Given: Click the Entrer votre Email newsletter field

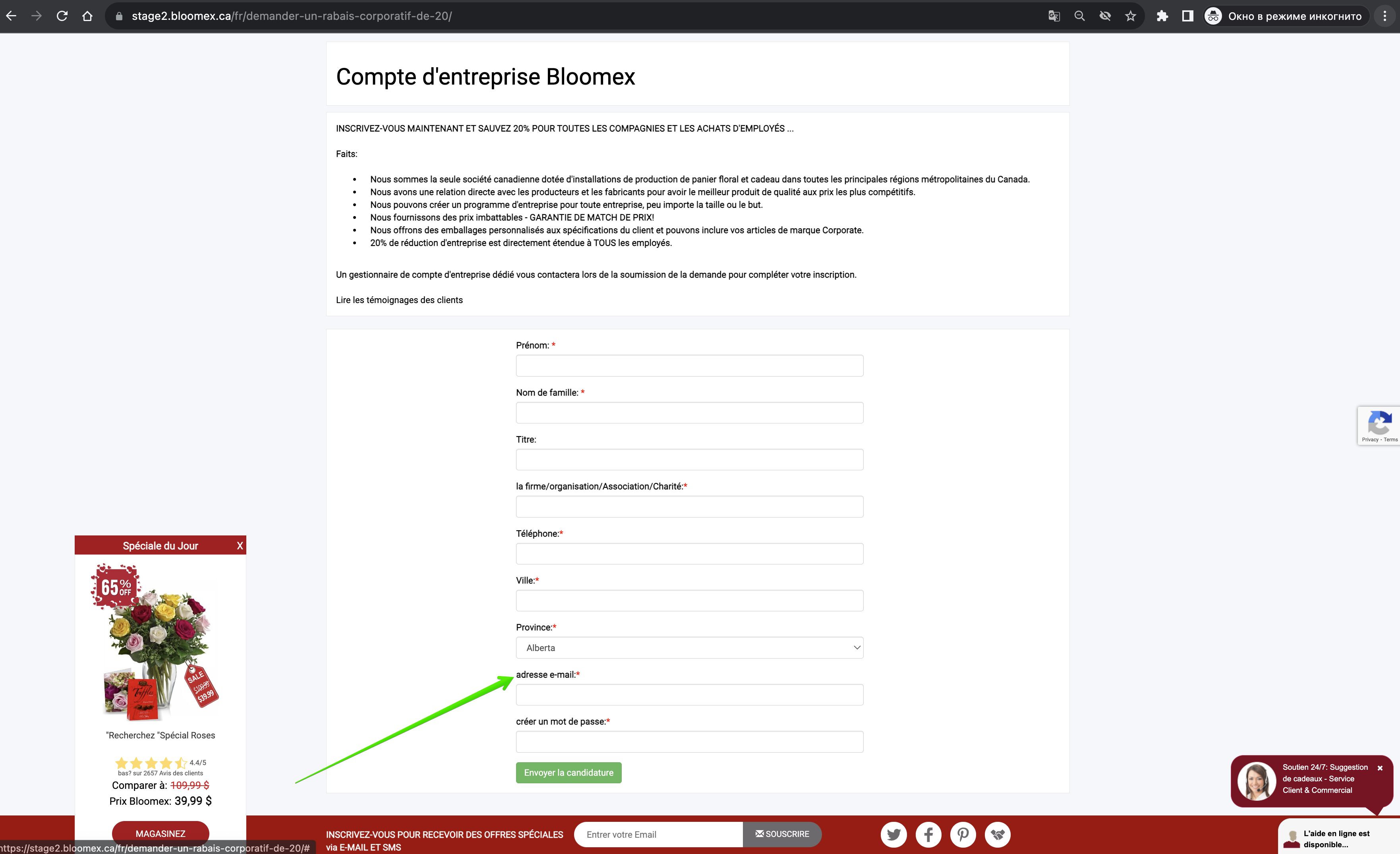Looking at the screenshot, I should (658, 834).
